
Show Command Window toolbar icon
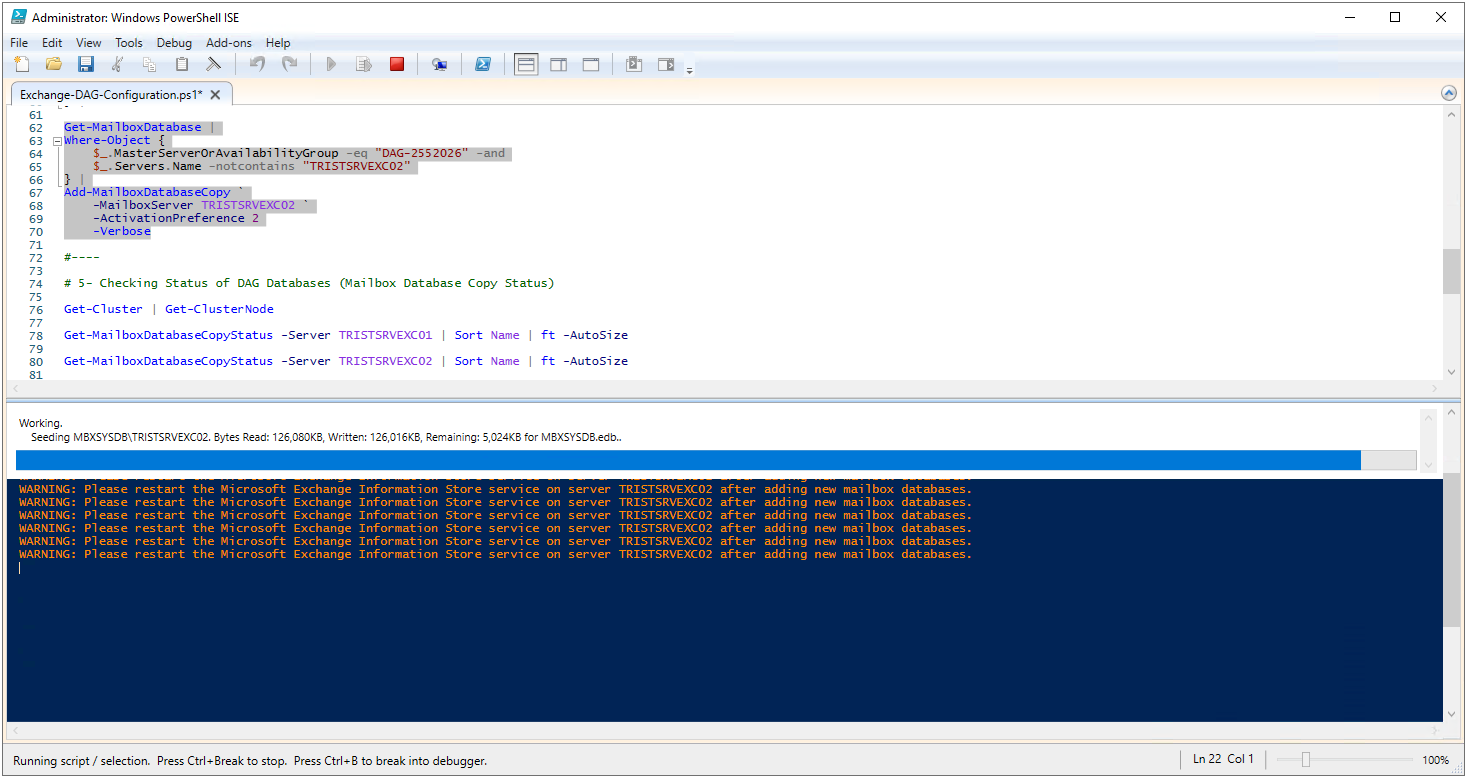[633, 64]
